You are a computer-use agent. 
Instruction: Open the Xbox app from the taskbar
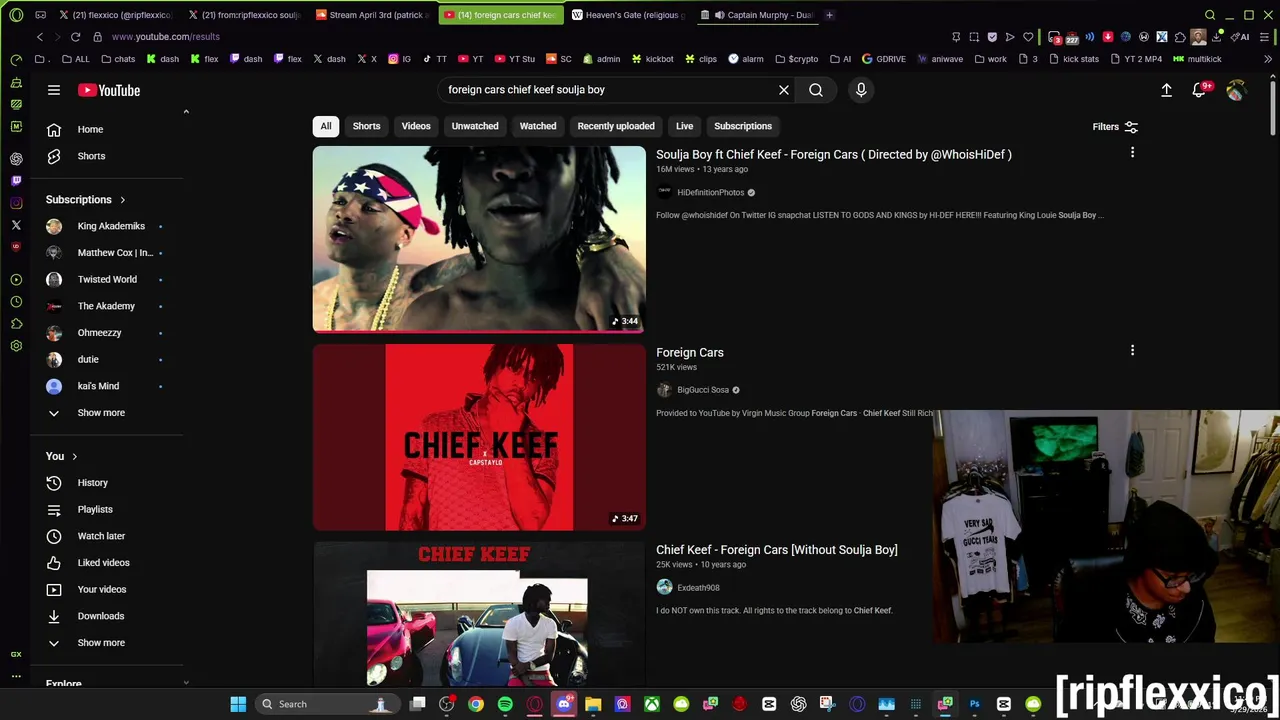[651, 704]
